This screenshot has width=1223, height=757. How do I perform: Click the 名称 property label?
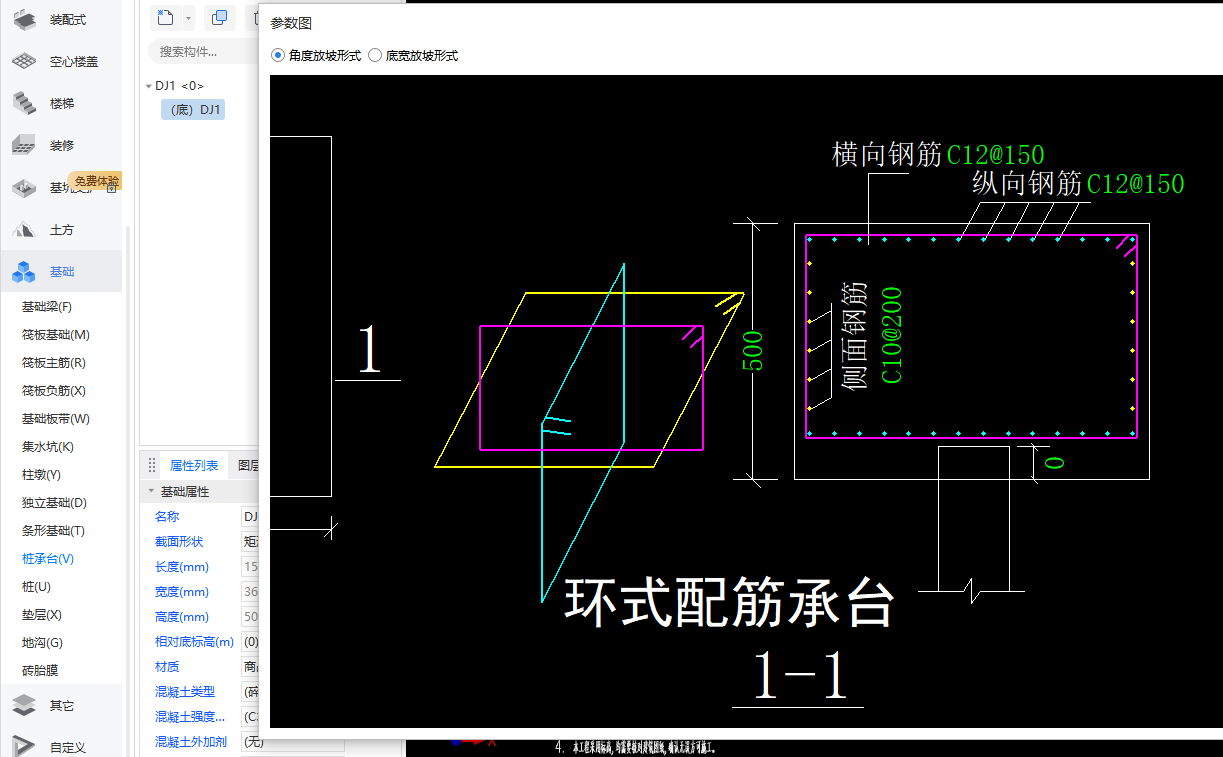coord(167,517)
